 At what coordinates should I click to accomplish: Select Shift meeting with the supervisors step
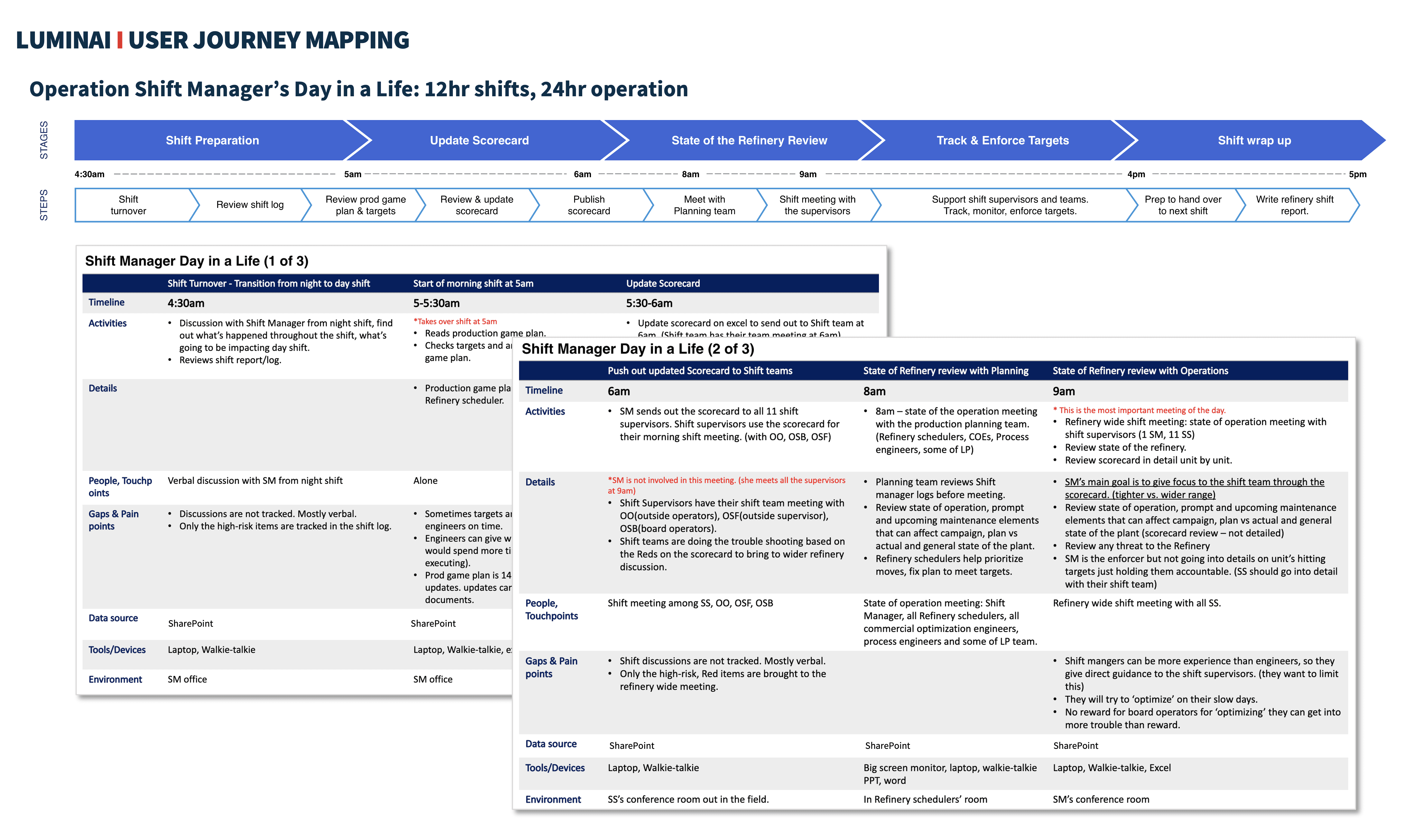[817, 205]
